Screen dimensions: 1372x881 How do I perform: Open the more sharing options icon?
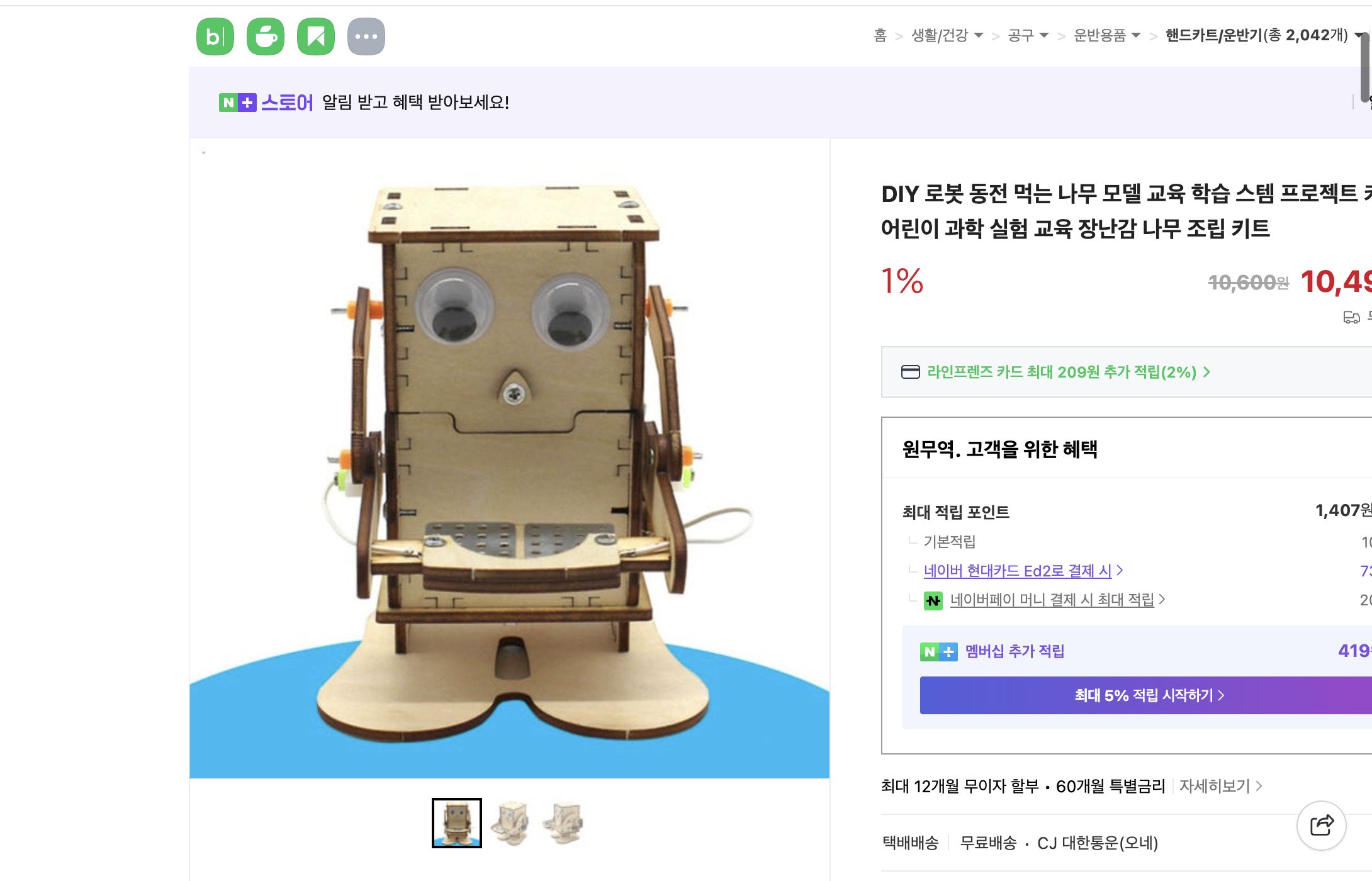point(368,36)
